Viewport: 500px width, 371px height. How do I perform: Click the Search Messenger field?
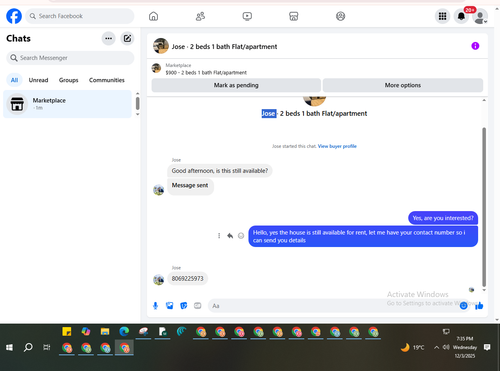click(x=70, y=58)
